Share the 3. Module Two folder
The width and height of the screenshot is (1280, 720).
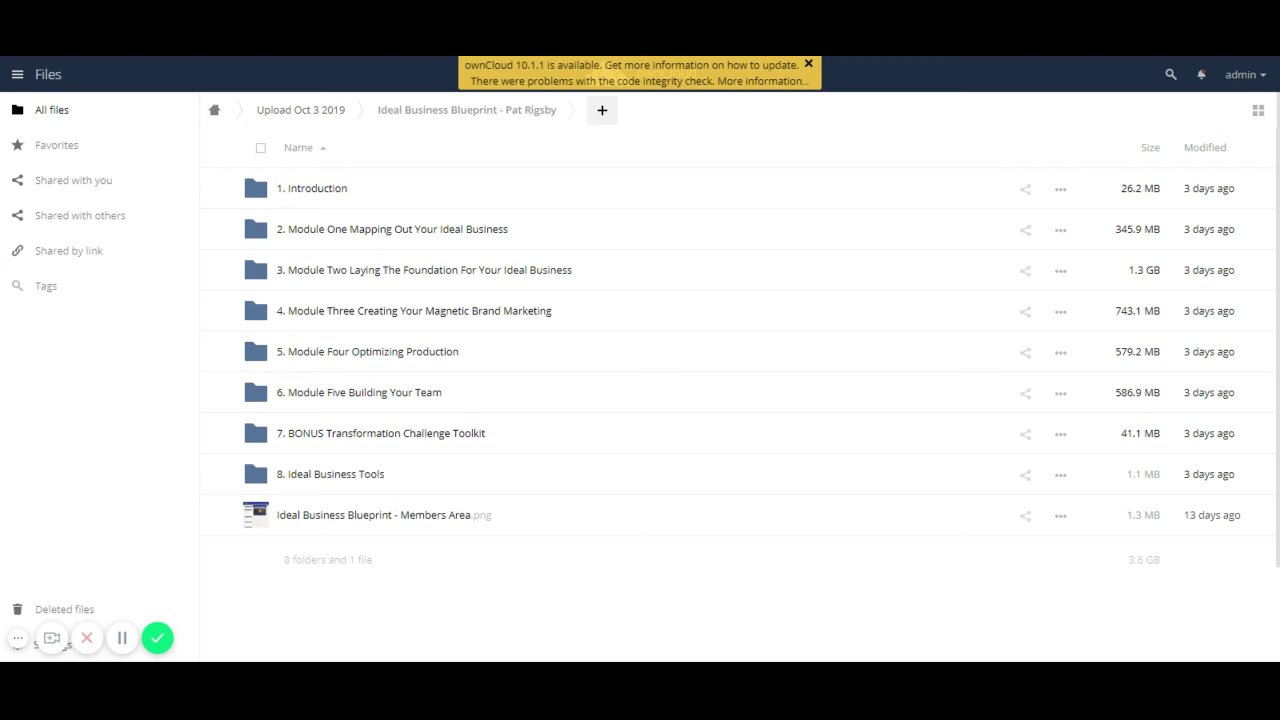1025,271
